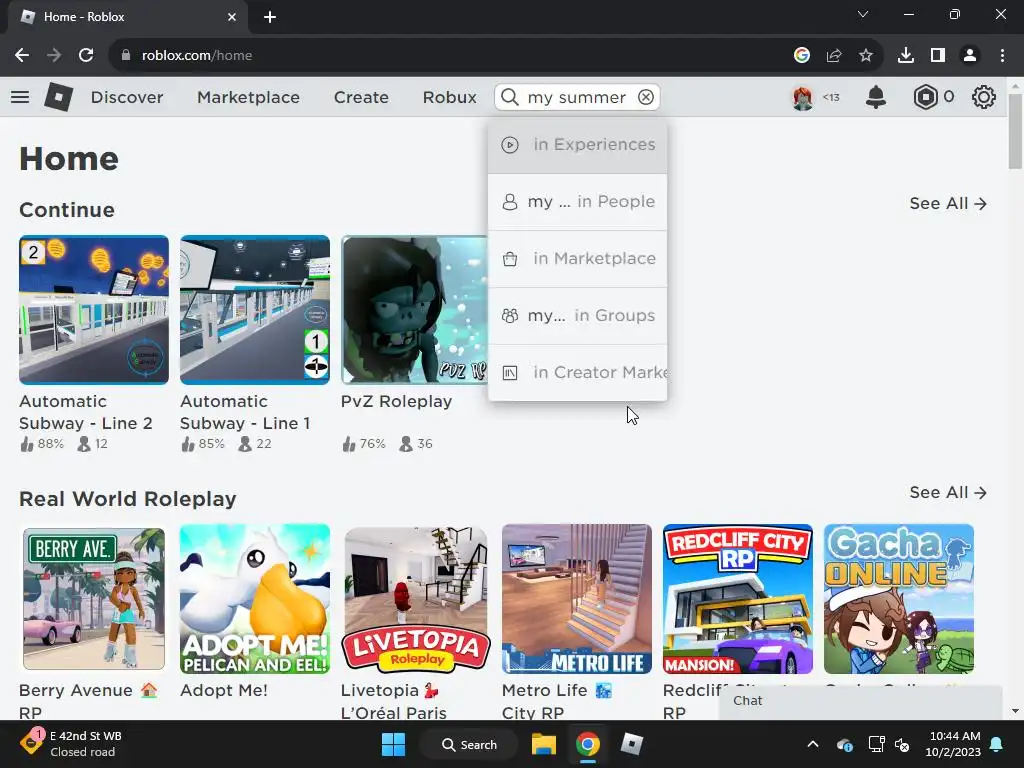Image resolution: width=1024 pixels, height=768 pixels.
Task: Click OneDrive cloud tray icon
Action: click(x=844, y=744)
